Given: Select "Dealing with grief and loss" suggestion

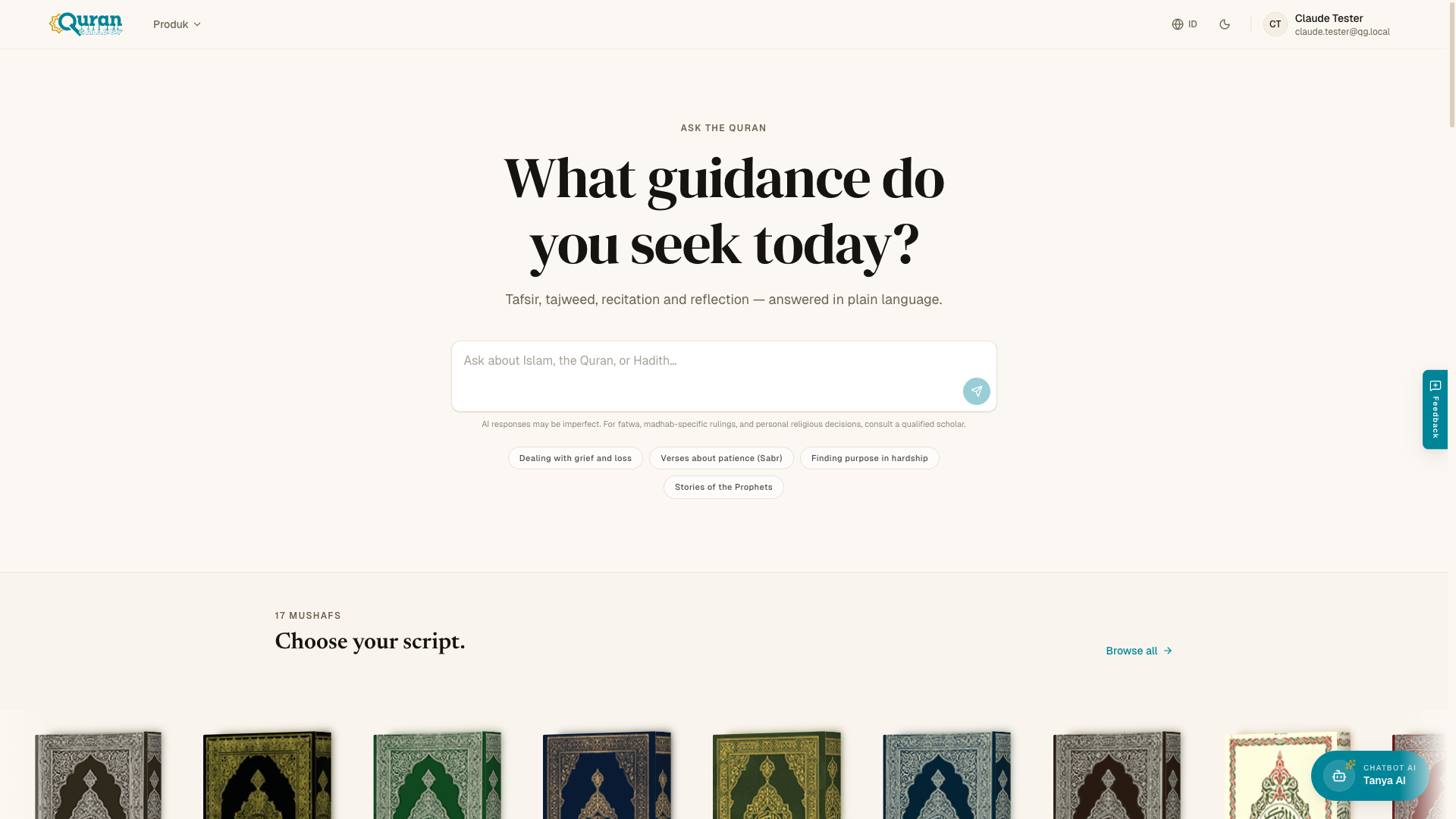Looking at the screenshot, I should click(x=576, y=458).
